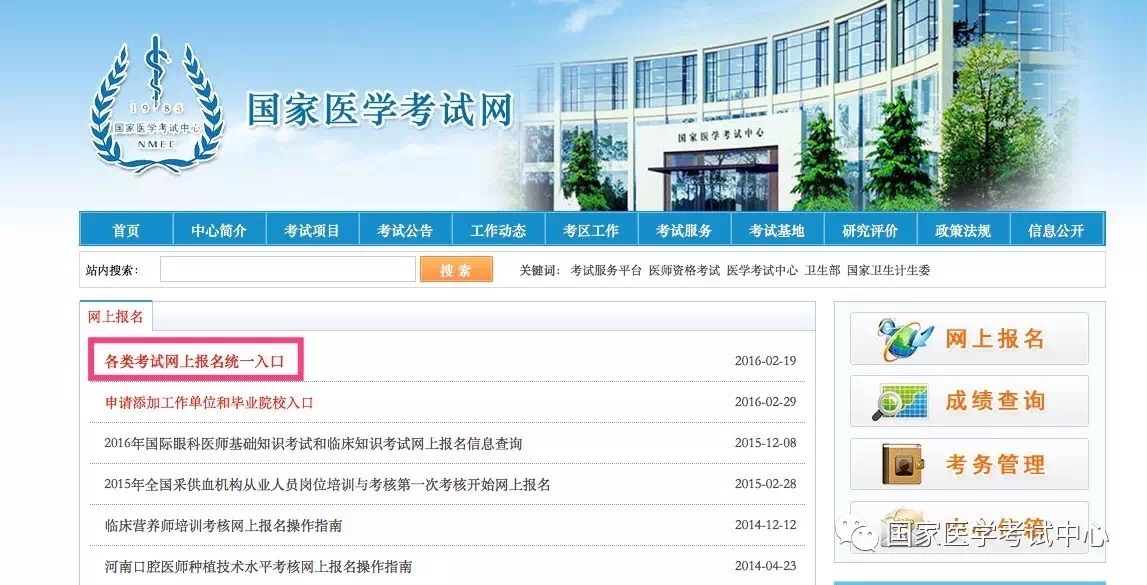Open 各类考试网上报名统一入口 link

pos(195,361)
